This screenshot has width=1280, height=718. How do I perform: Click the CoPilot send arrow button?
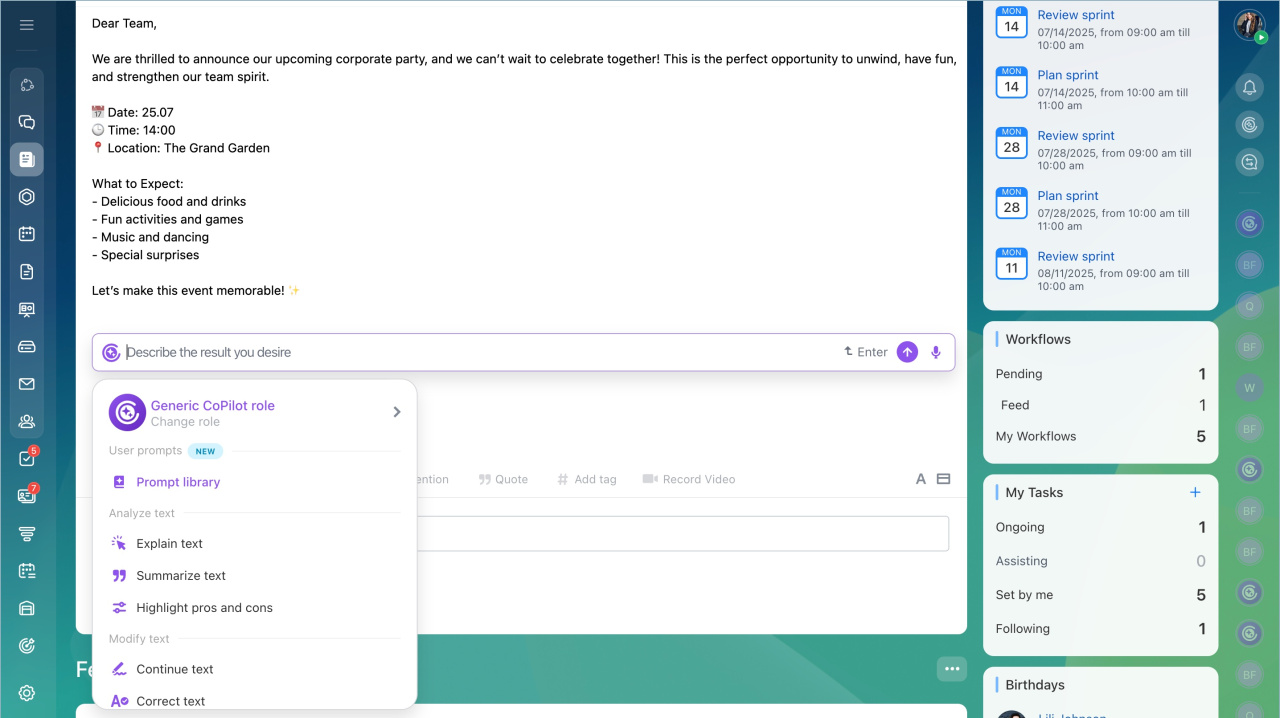click(x=907, y=352)
